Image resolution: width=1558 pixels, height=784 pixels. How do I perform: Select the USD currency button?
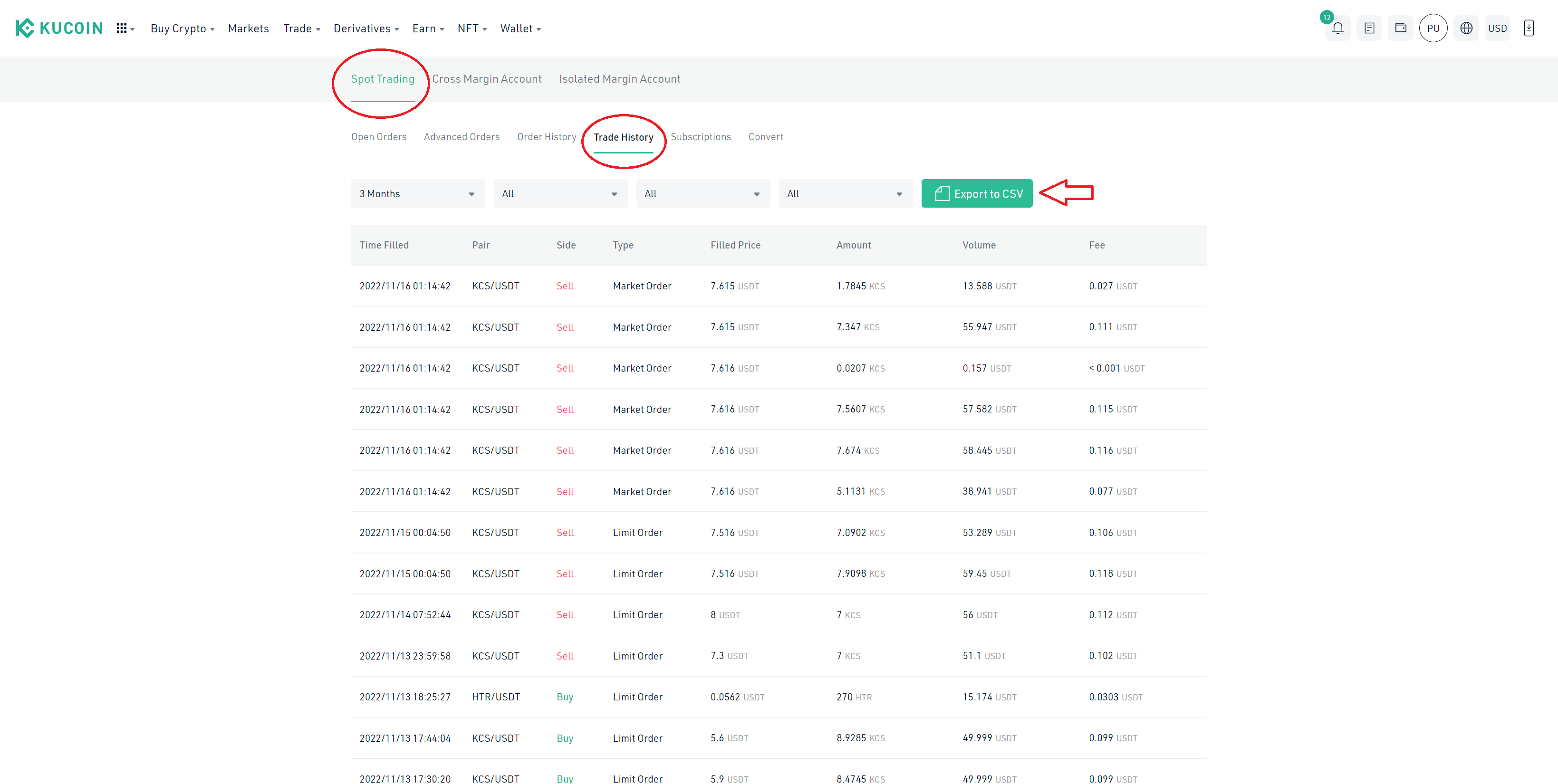click(x=1498, y=29)
